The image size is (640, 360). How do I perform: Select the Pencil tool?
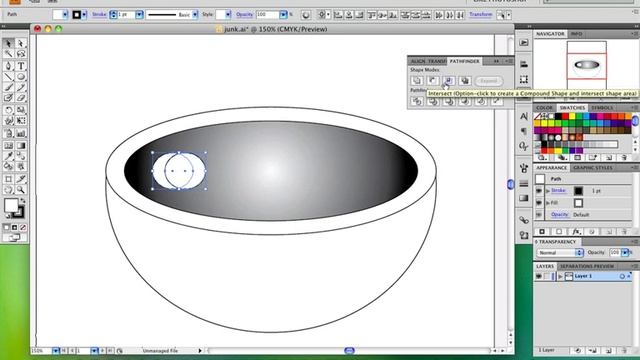21,87
